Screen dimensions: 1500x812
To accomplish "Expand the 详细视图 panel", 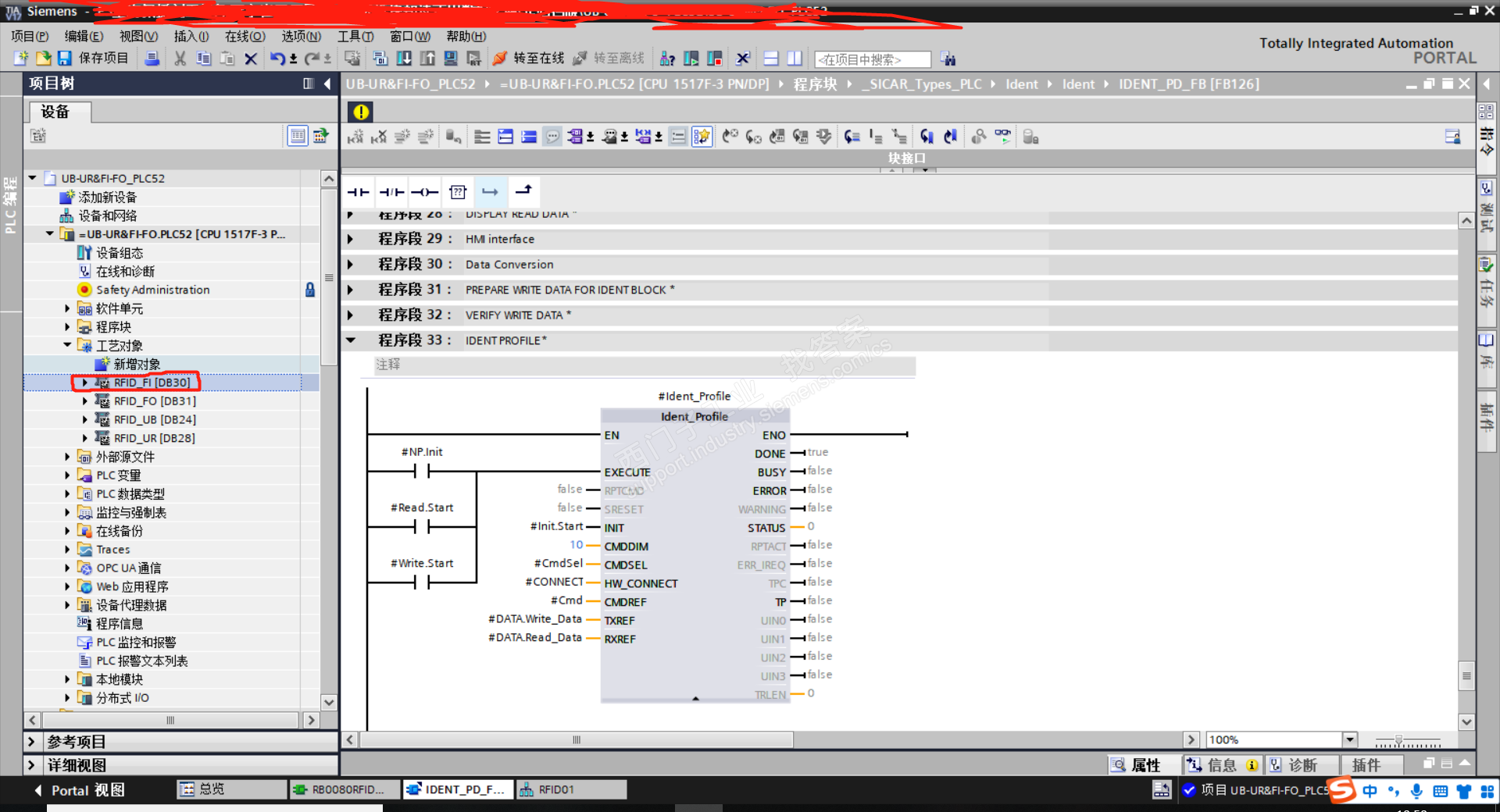I will pos(31,765).
